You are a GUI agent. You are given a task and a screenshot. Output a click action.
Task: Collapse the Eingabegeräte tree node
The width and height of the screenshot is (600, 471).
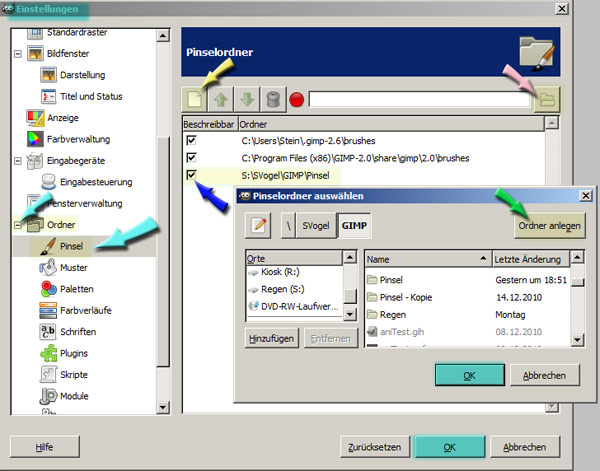point(18,161)
